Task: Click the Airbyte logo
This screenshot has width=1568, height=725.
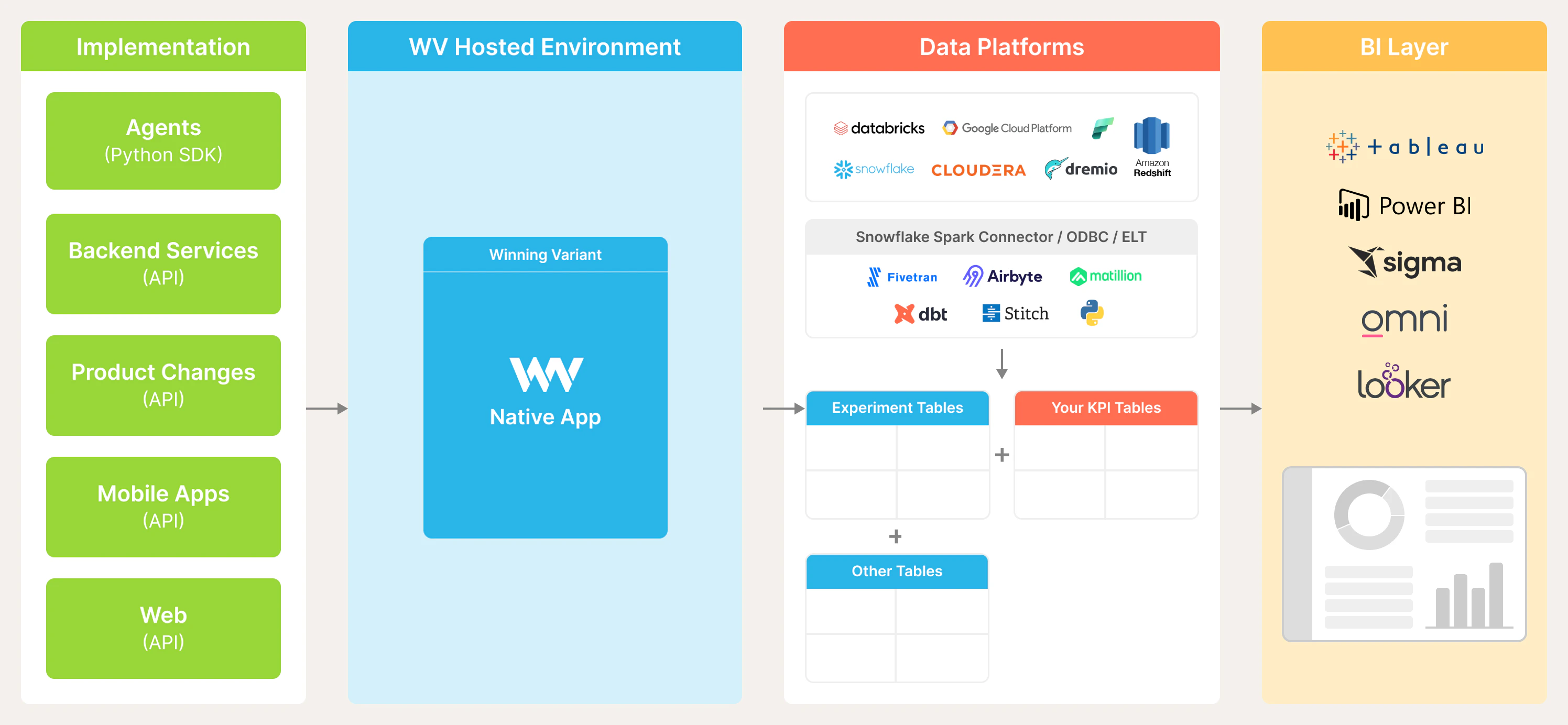Action: [x=1002, y=276]
